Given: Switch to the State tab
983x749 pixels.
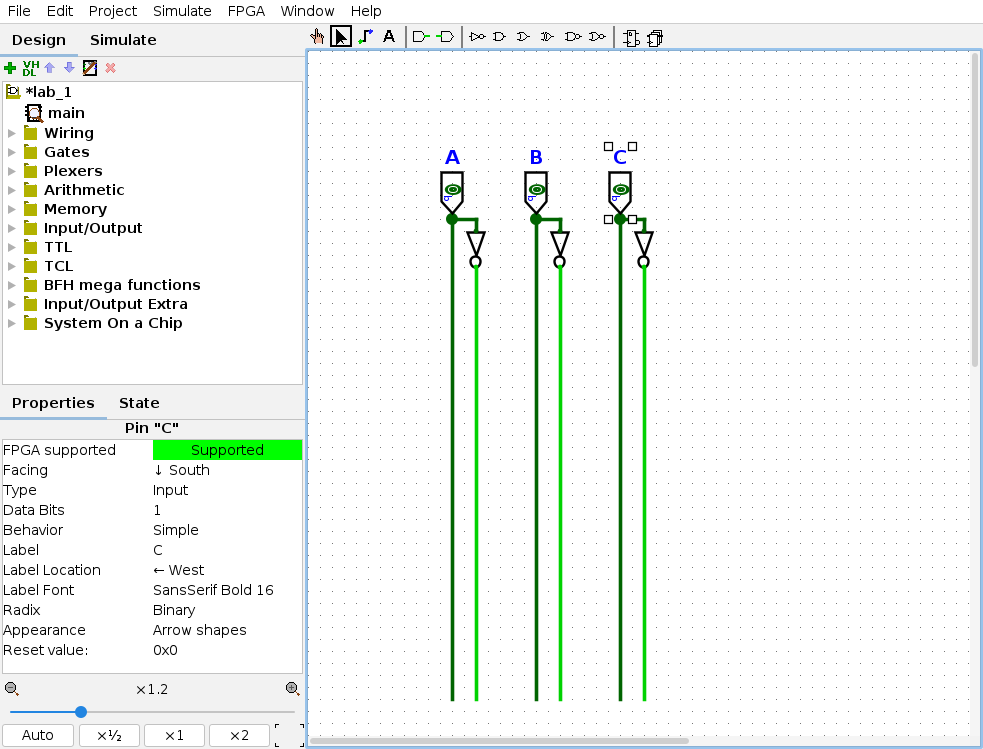Looking at the screenshot, I should tap(139, 403).
